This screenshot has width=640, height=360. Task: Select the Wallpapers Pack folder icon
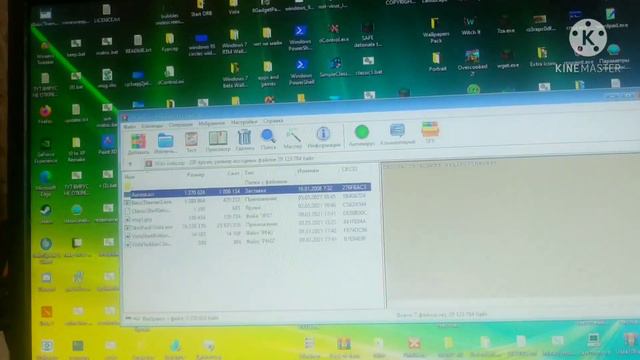(x=436, y=30)
